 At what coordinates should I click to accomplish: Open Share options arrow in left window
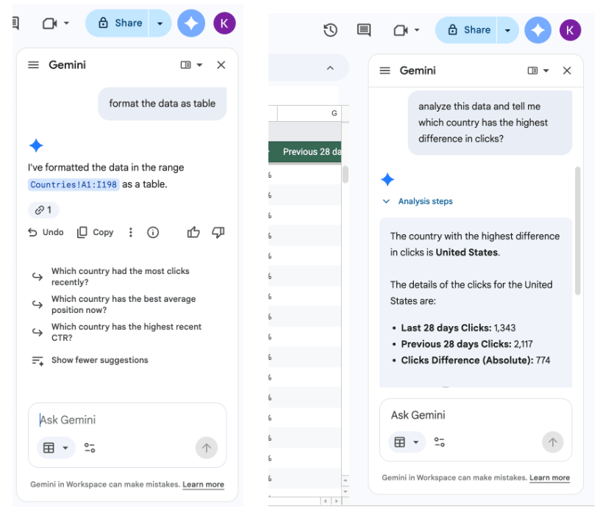pyautogui.click(x=160, y=24)
